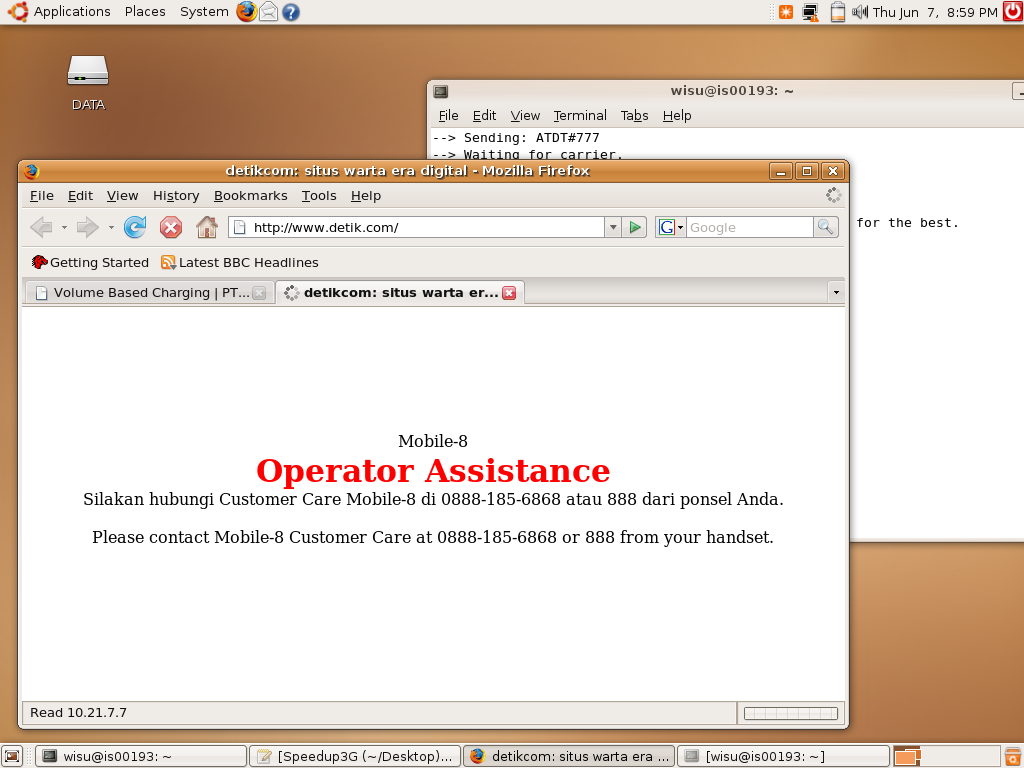Reload the detik.com page
This screenshot has height=768, width=1024.
coord(135,227)
